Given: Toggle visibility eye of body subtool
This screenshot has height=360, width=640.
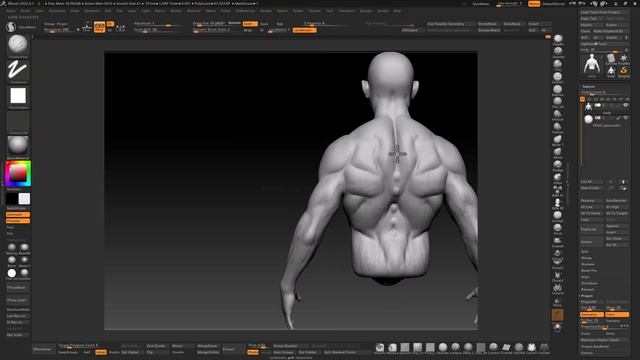Looking at the screenshot, I should click(626, 105).
